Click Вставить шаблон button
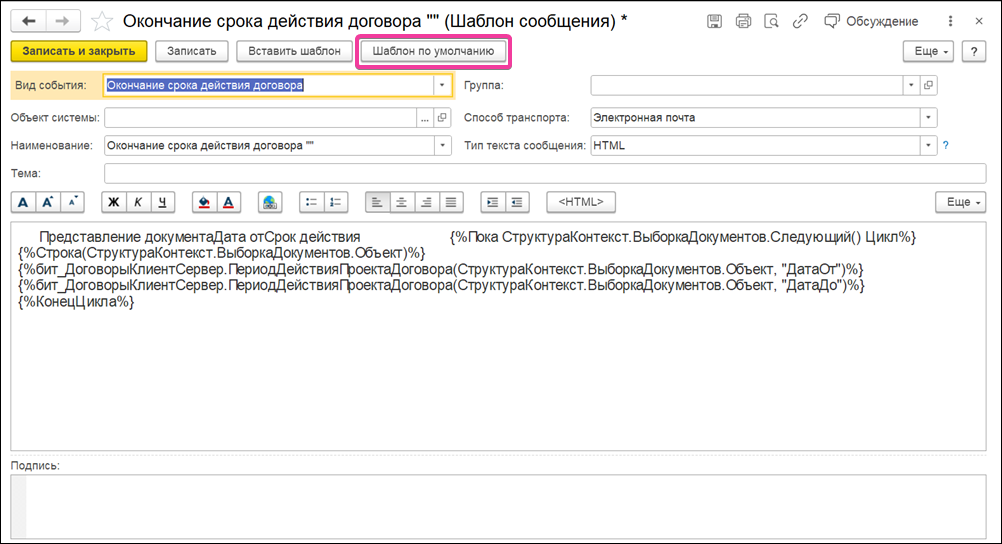 coord(294,51)
